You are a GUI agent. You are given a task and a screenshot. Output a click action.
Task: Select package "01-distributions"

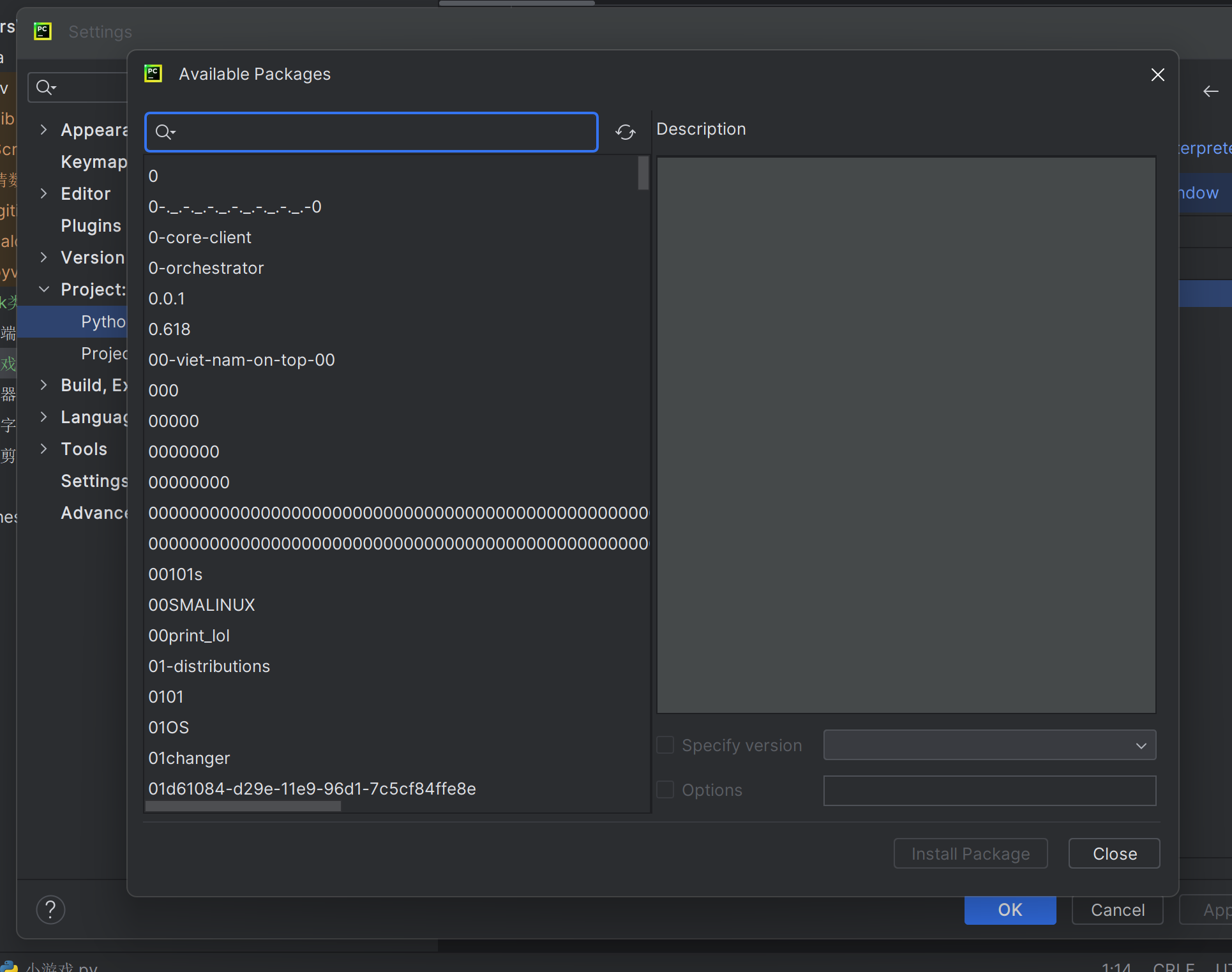[x=397, y=666]
